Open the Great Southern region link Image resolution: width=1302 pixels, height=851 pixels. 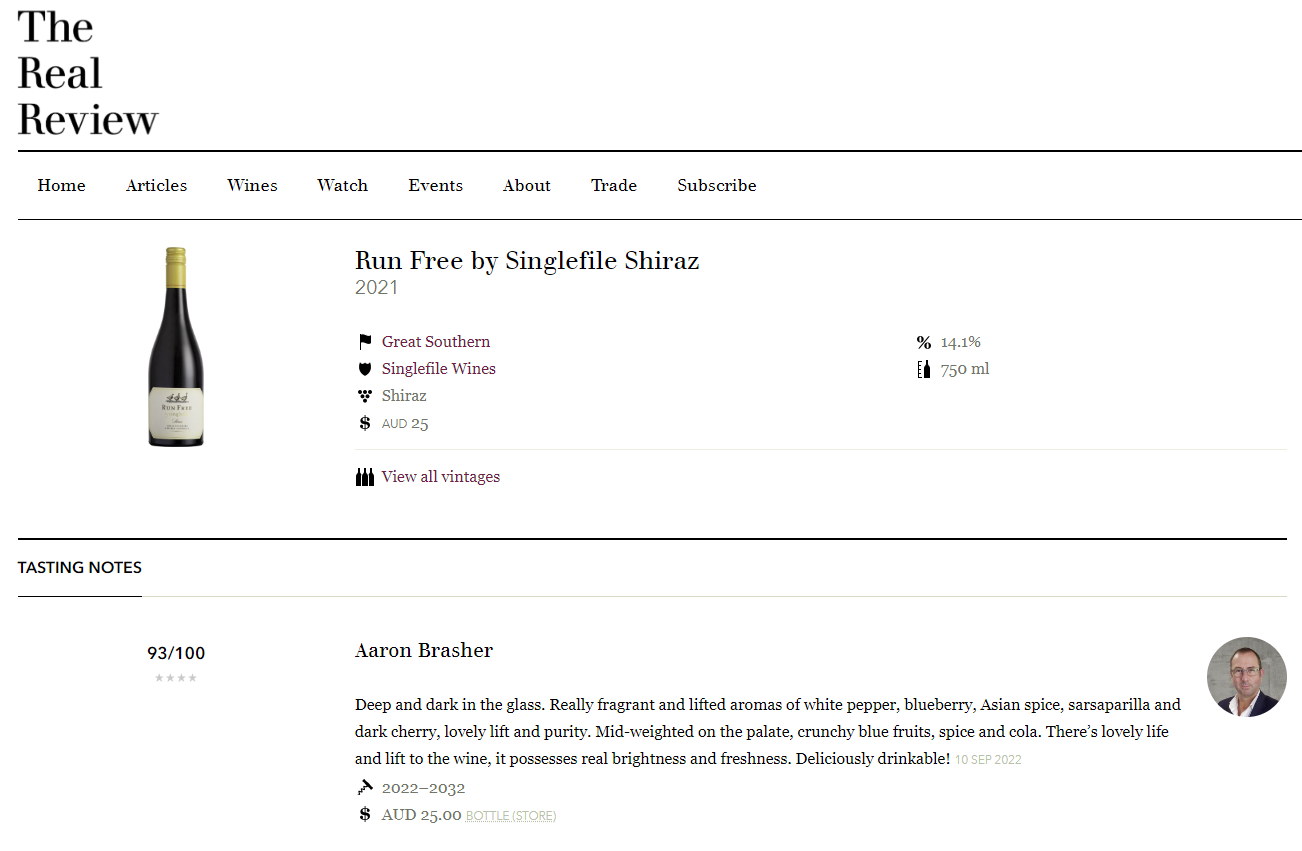436,342
